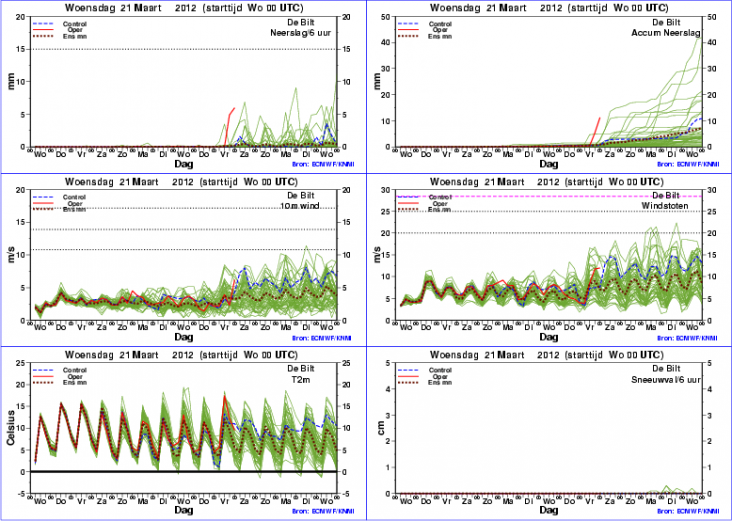Screen dimensions: 732x521
Task: Click 'De Bilt' in the Accum Neerslag chart
Action: pyautogui.click(x=666, y=22)
